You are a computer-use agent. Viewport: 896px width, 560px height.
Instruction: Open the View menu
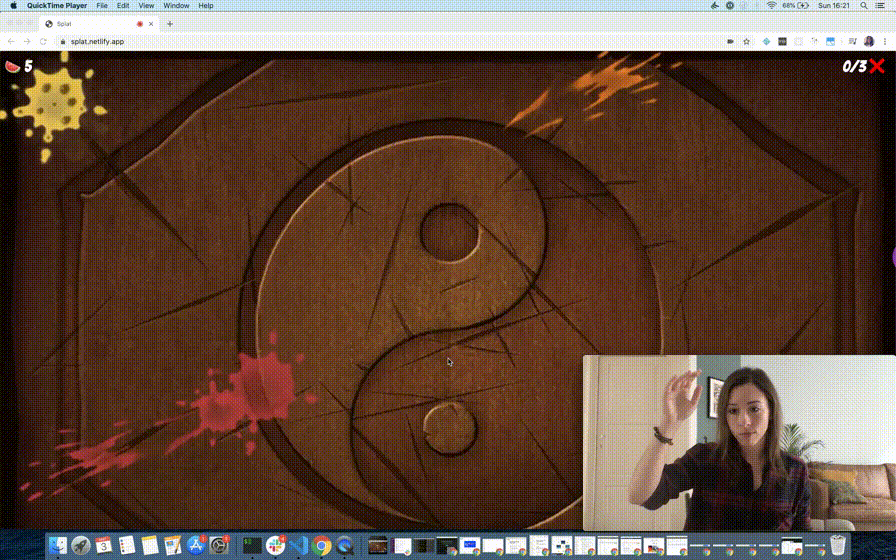click(x=146, y=6)
